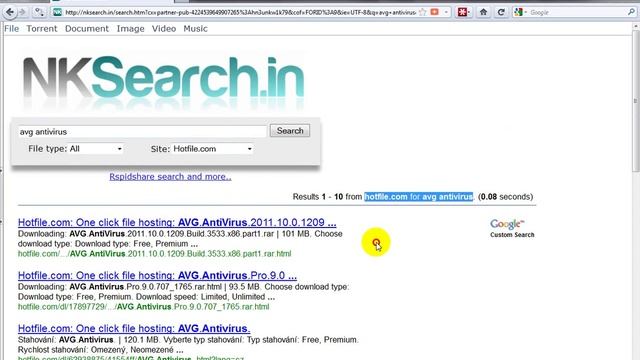Click the Google Custom Search logo

[512, 229]
